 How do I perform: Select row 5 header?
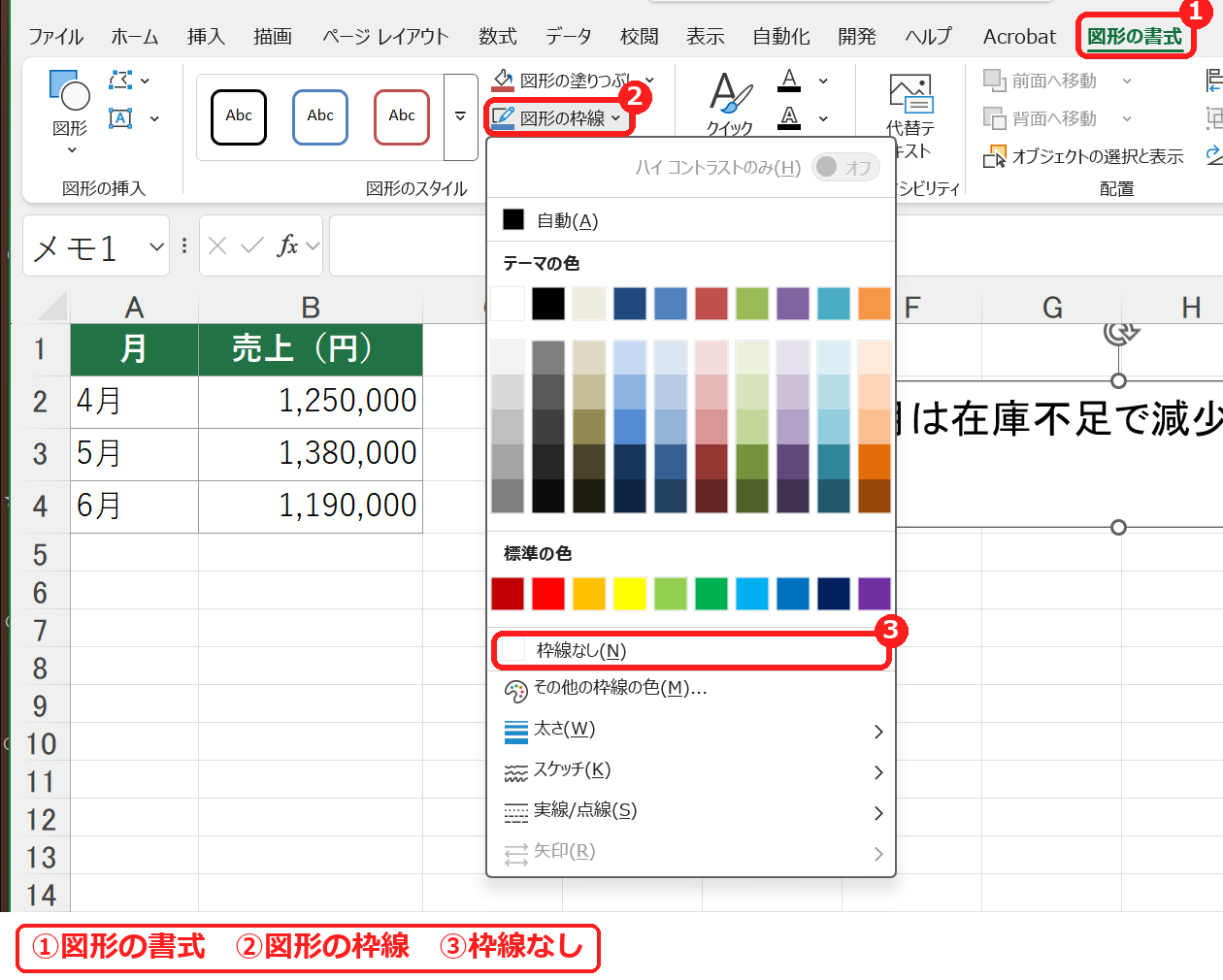40,554
